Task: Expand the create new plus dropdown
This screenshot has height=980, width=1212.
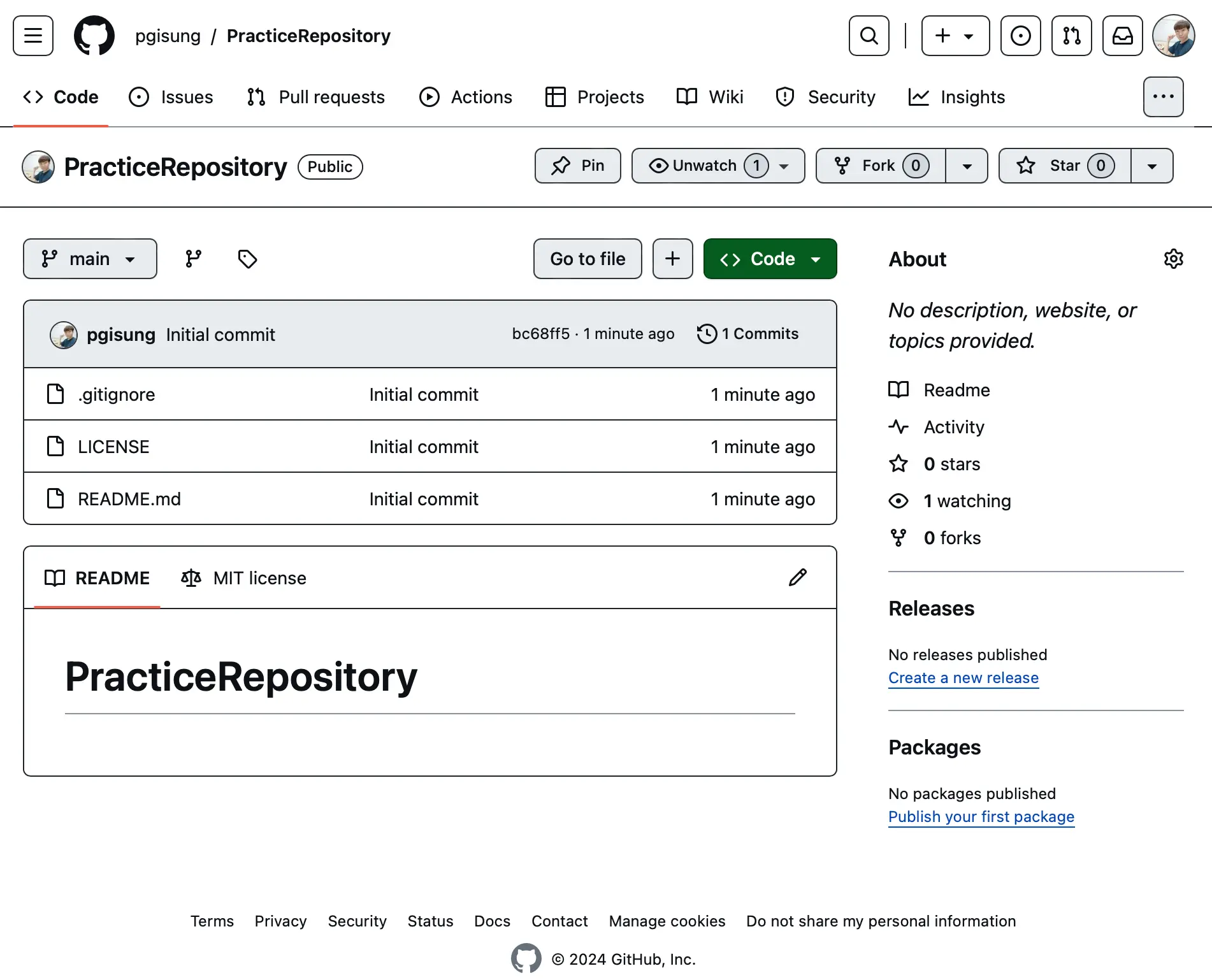Action: click(x=956, y=36)
